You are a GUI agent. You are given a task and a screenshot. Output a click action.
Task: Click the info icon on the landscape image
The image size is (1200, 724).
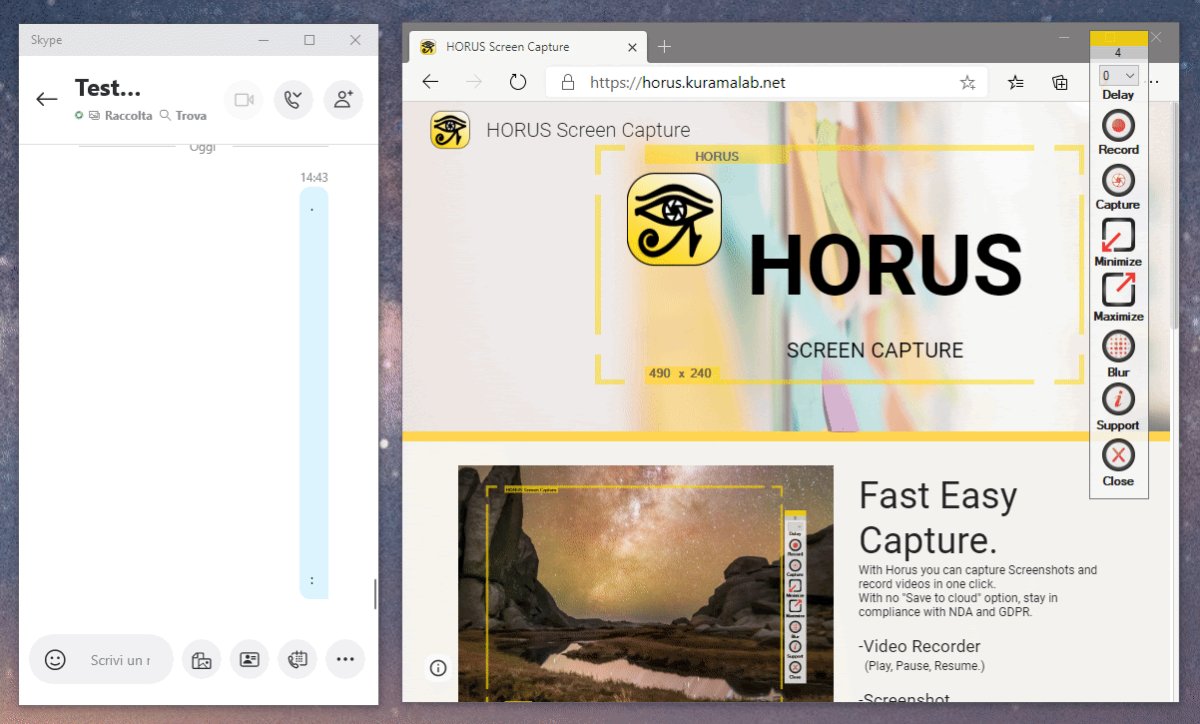(438, 668)
